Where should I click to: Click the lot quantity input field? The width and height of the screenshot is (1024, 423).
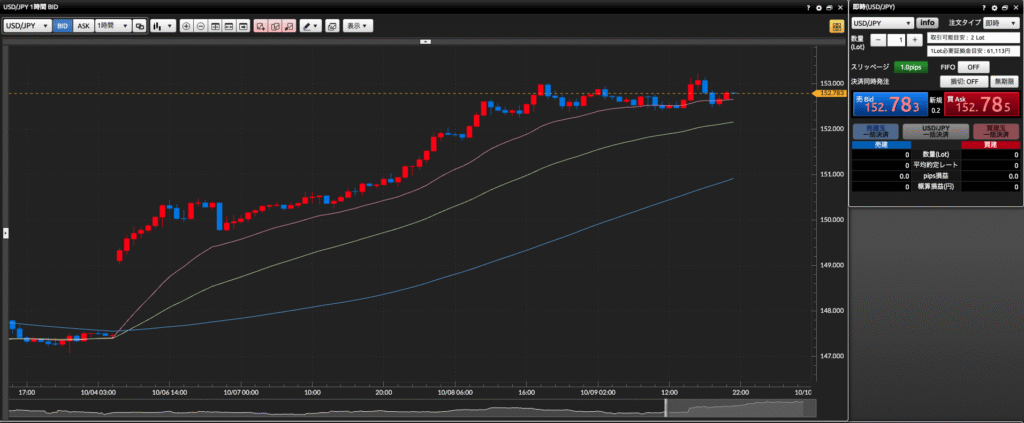pos(900,40)
